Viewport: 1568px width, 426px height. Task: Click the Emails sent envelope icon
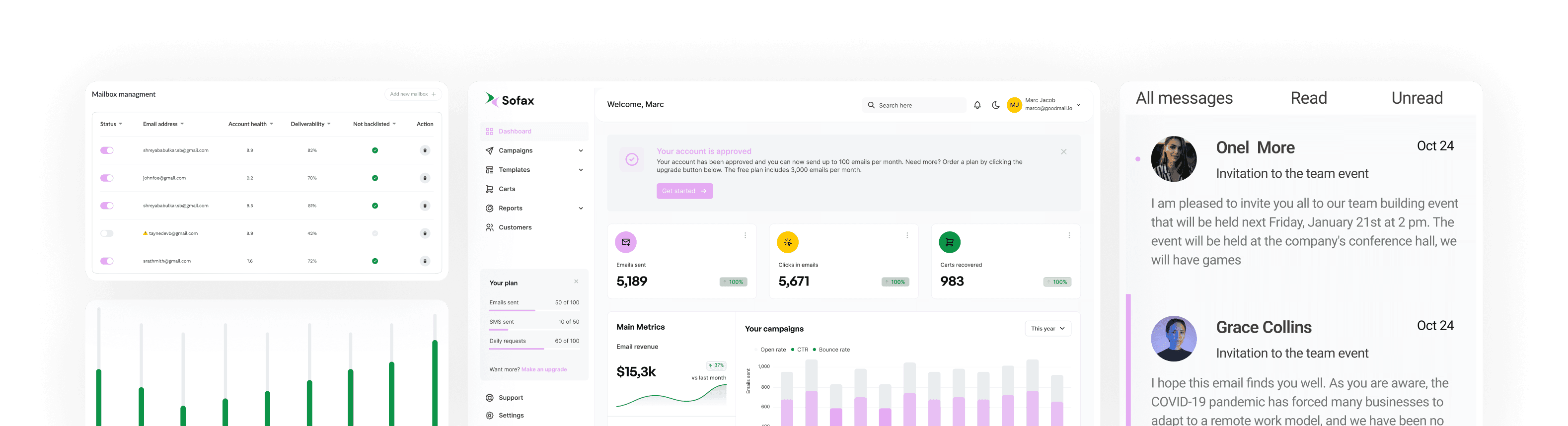[626, 242]
